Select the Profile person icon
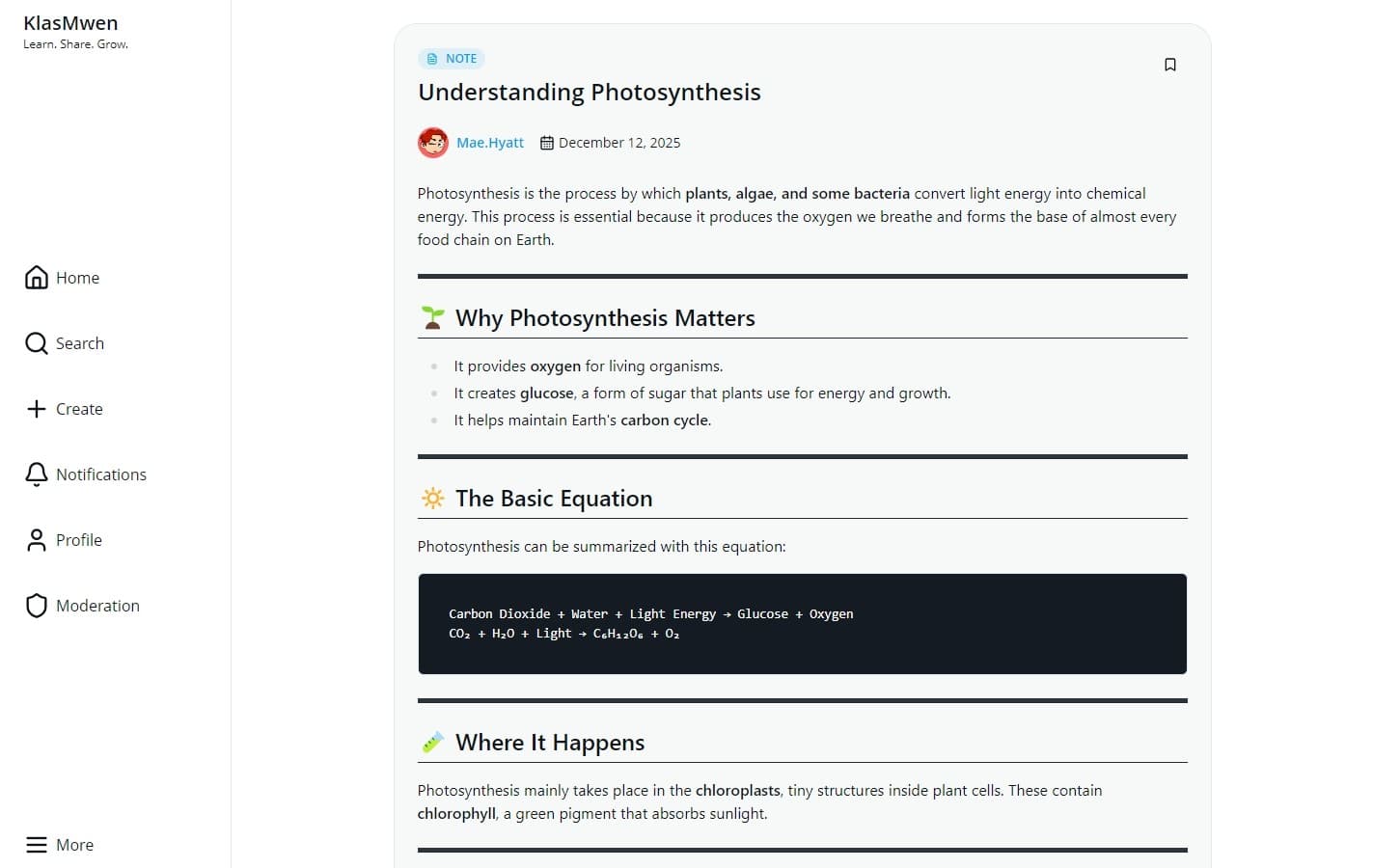Viewport: 1373px width, 868px height. (36, 539)
